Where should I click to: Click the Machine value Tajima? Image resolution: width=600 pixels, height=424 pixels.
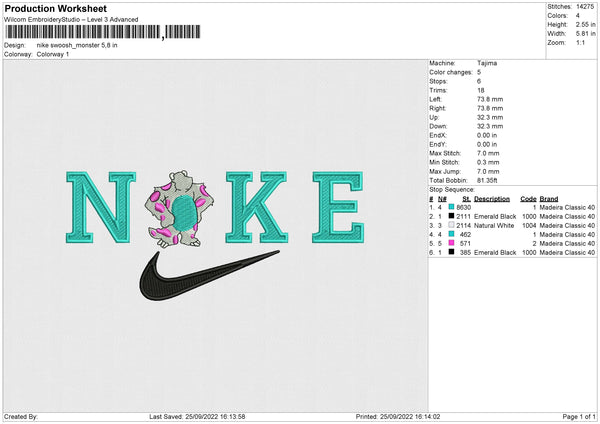487,63
